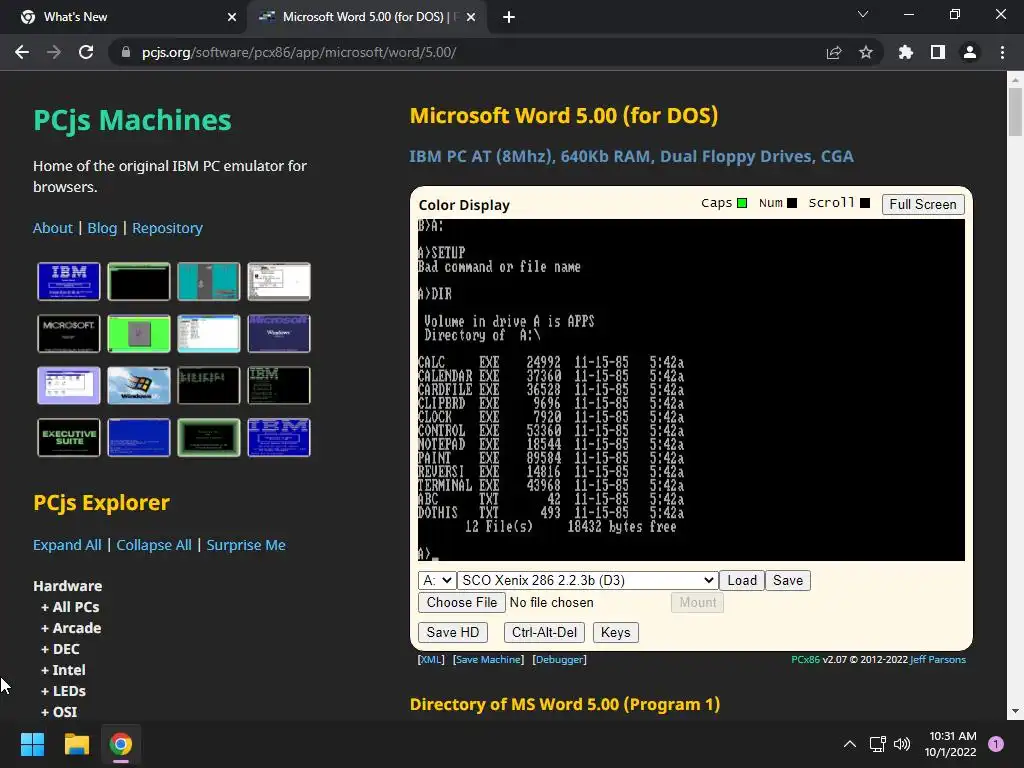Viewport: 1024px width, 768px height.
Task: Click the network tray icon
Action: click(x=877, y=744)
